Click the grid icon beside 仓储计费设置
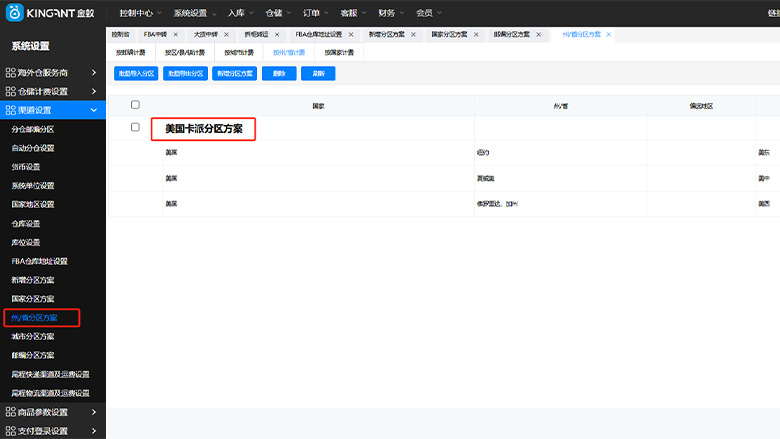The width and height of the screenshot is (780, 439). (x=10, y=92)
